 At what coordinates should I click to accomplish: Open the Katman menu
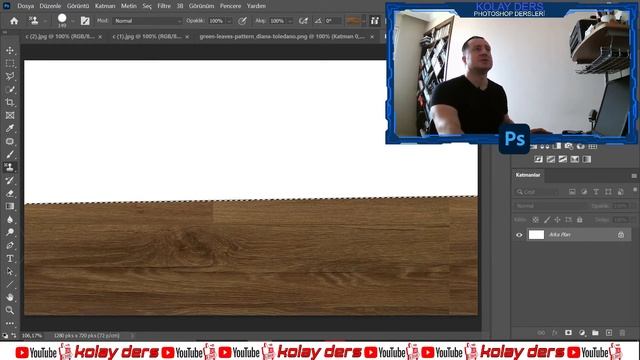105,6
